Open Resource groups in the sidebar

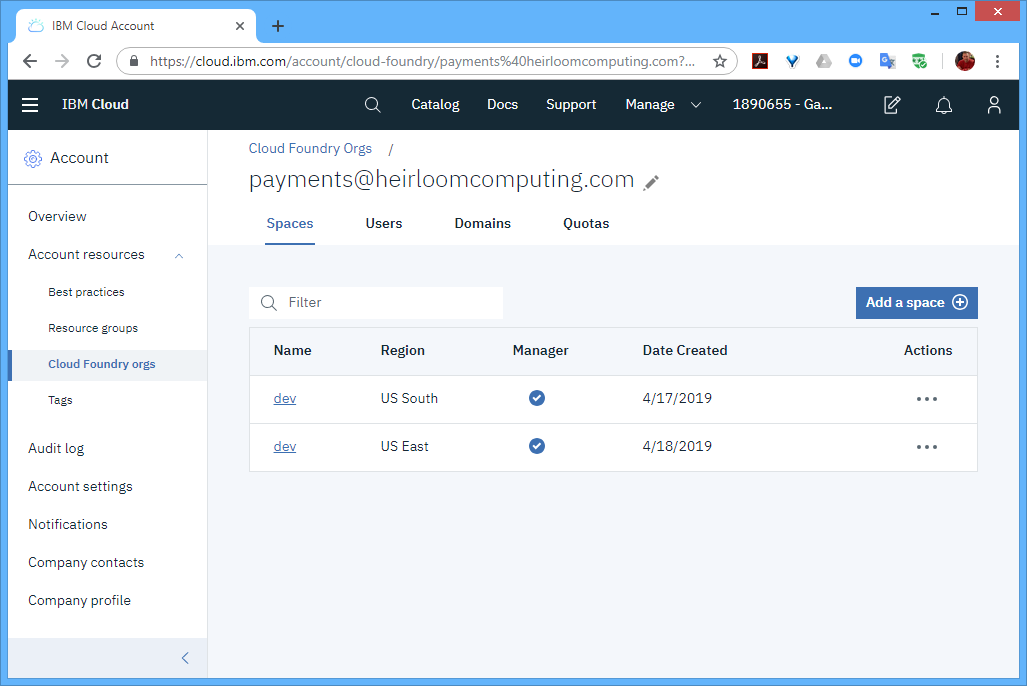[x=93, y=328]
